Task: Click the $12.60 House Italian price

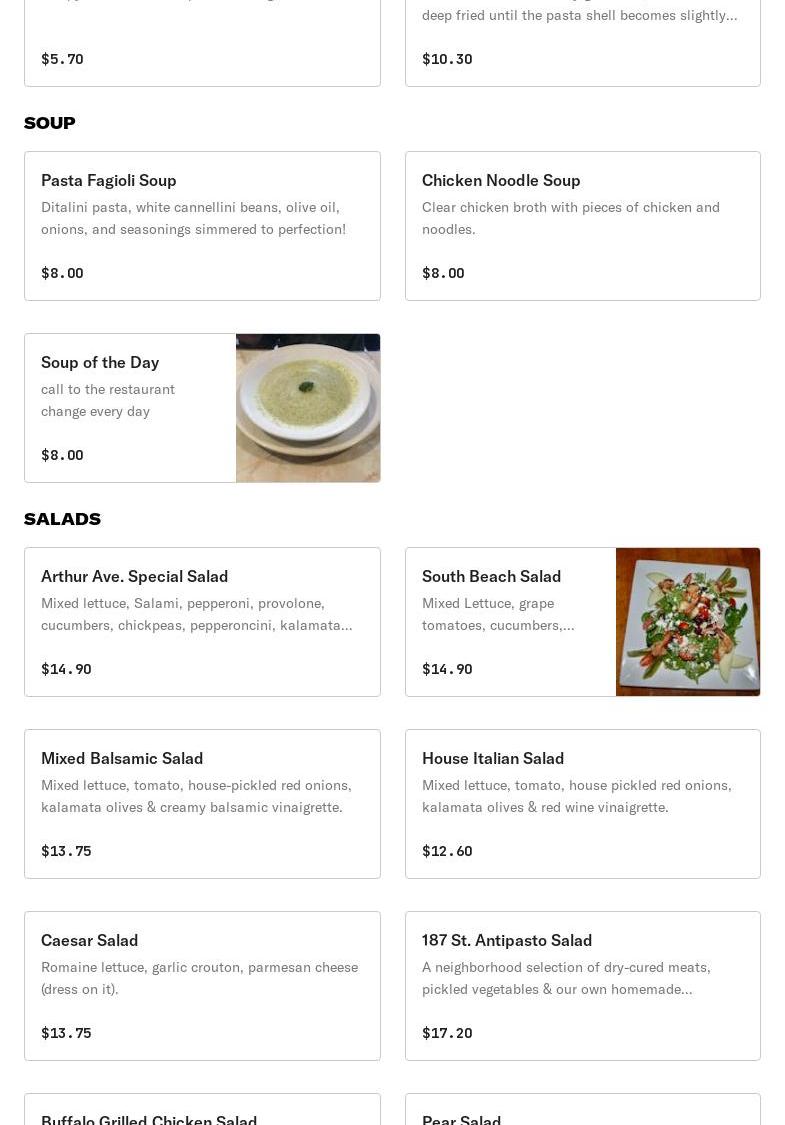Action: pos(447,851)
